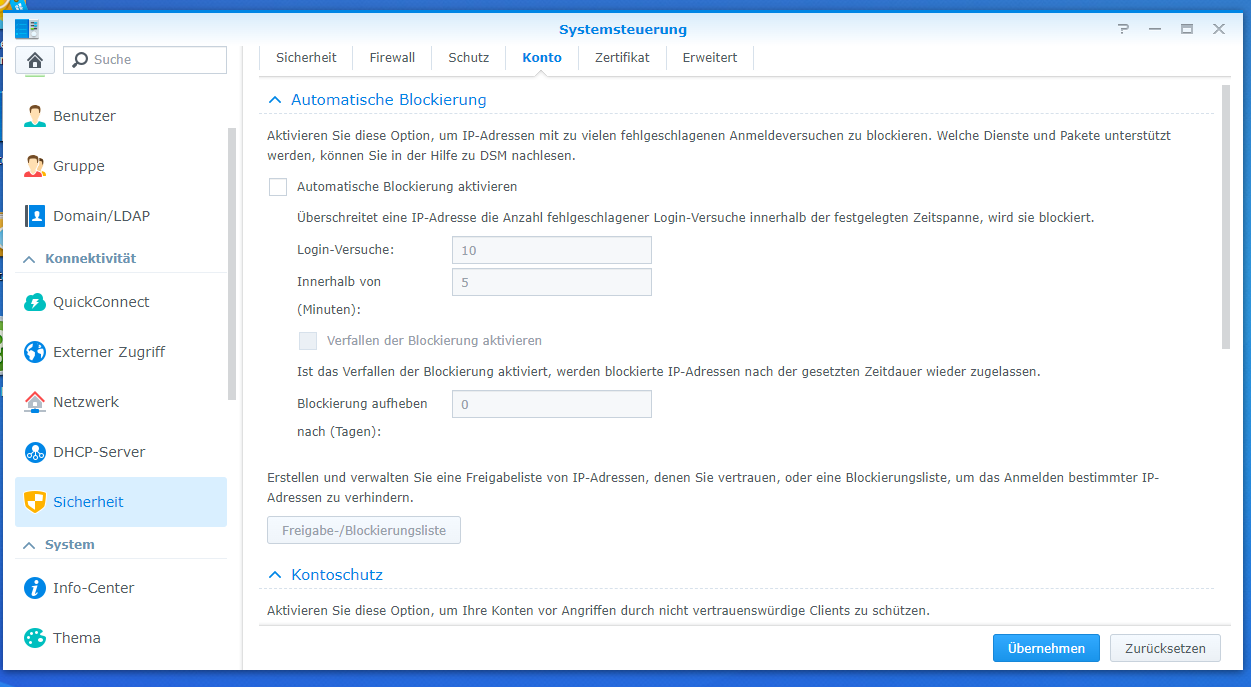Click the Systemsteuerung app icon in title bar
Viewport: 1251px width, 687px height.
pyautogui.click(x=27, y=29)
